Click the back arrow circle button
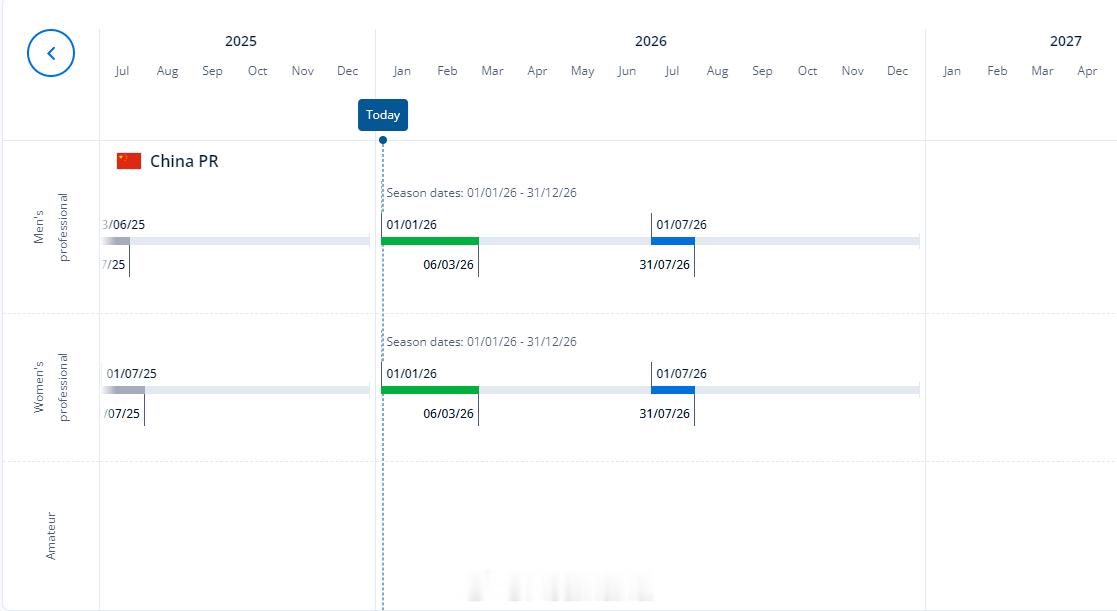This screenshot has width=1117, height=611. (51, 53)
